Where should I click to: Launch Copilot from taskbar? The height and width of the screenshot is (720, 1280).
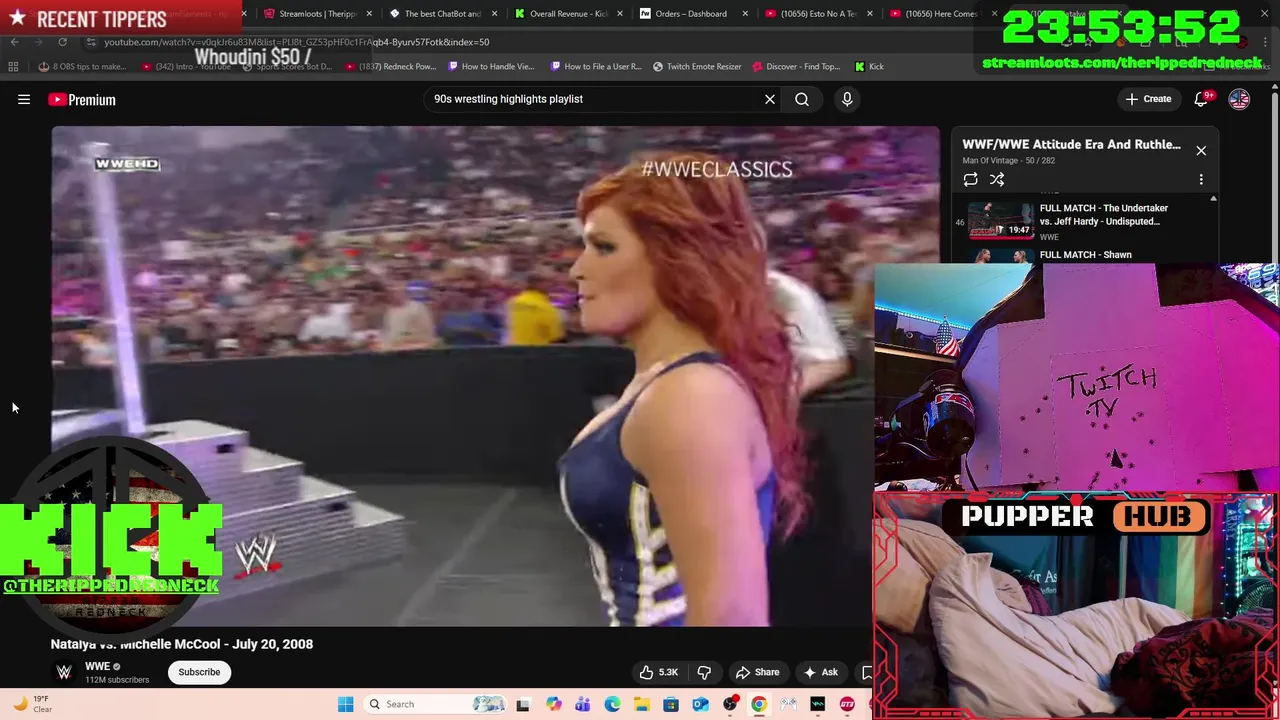tap(553, 704)
